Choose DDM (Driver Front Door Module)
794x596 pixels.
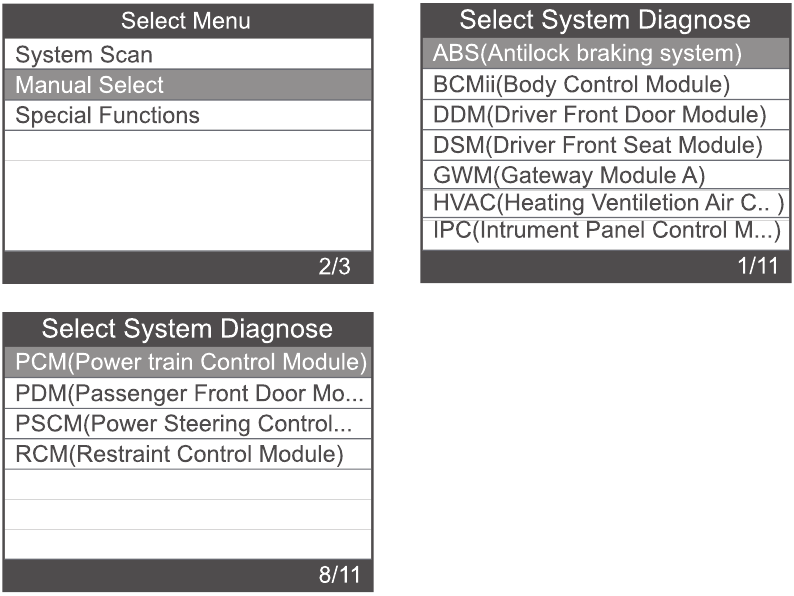(606, 114)
